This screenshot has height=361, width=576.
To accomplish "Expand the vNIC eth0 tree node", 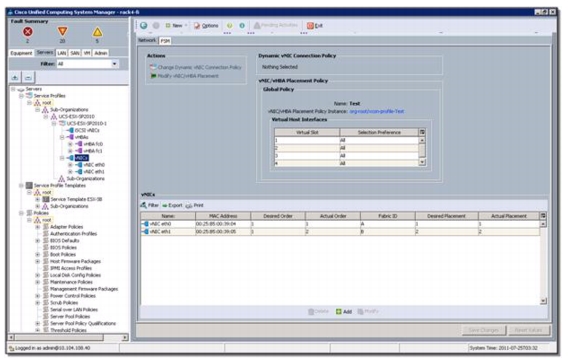I will coord(70,165).
